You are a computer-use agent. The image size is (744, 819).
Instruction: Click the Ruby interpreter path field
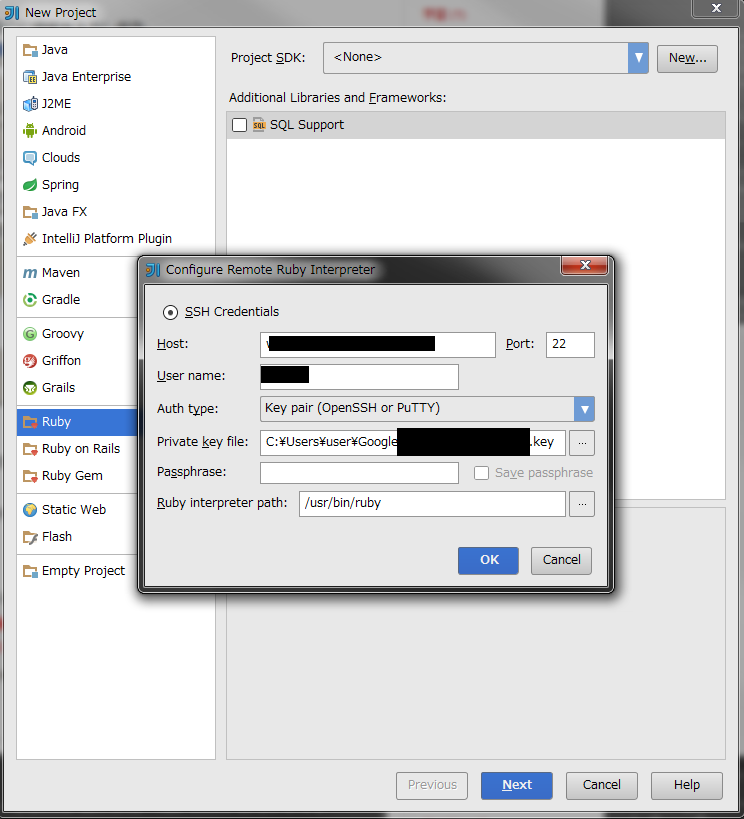[x=432, y=504]
